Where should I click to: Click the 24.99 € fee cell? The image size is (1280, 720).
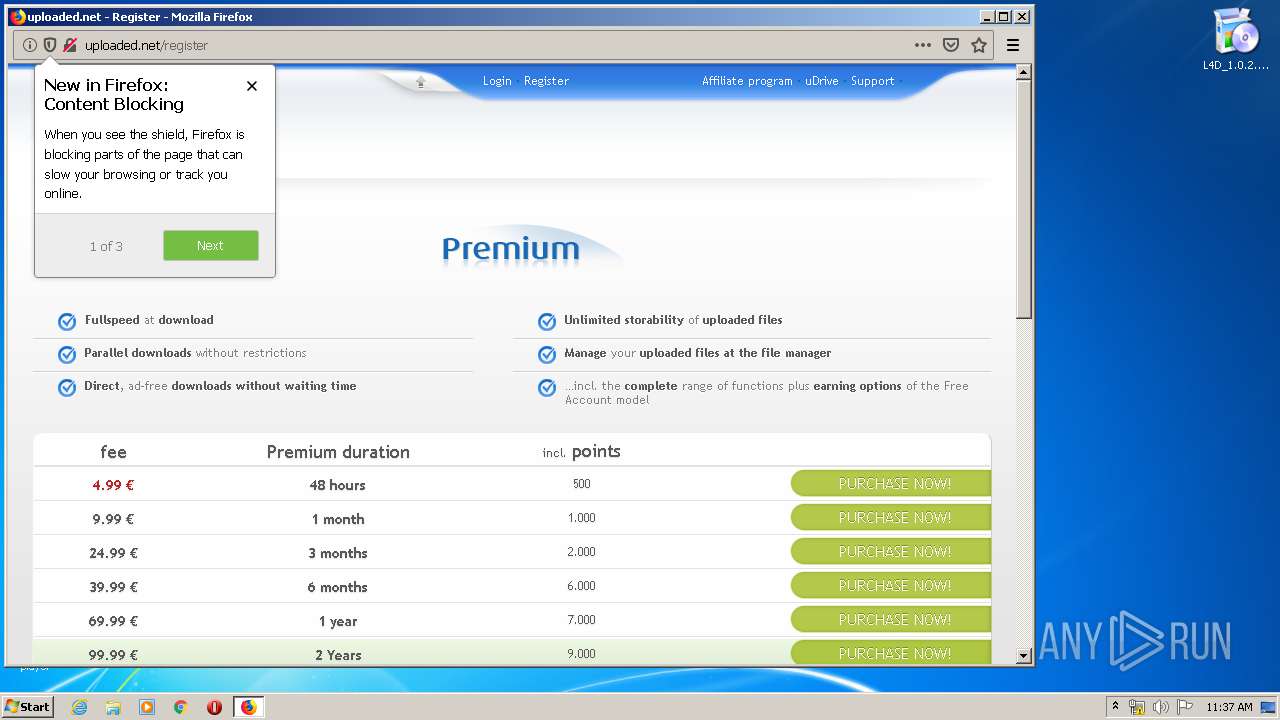click(113, 553)
